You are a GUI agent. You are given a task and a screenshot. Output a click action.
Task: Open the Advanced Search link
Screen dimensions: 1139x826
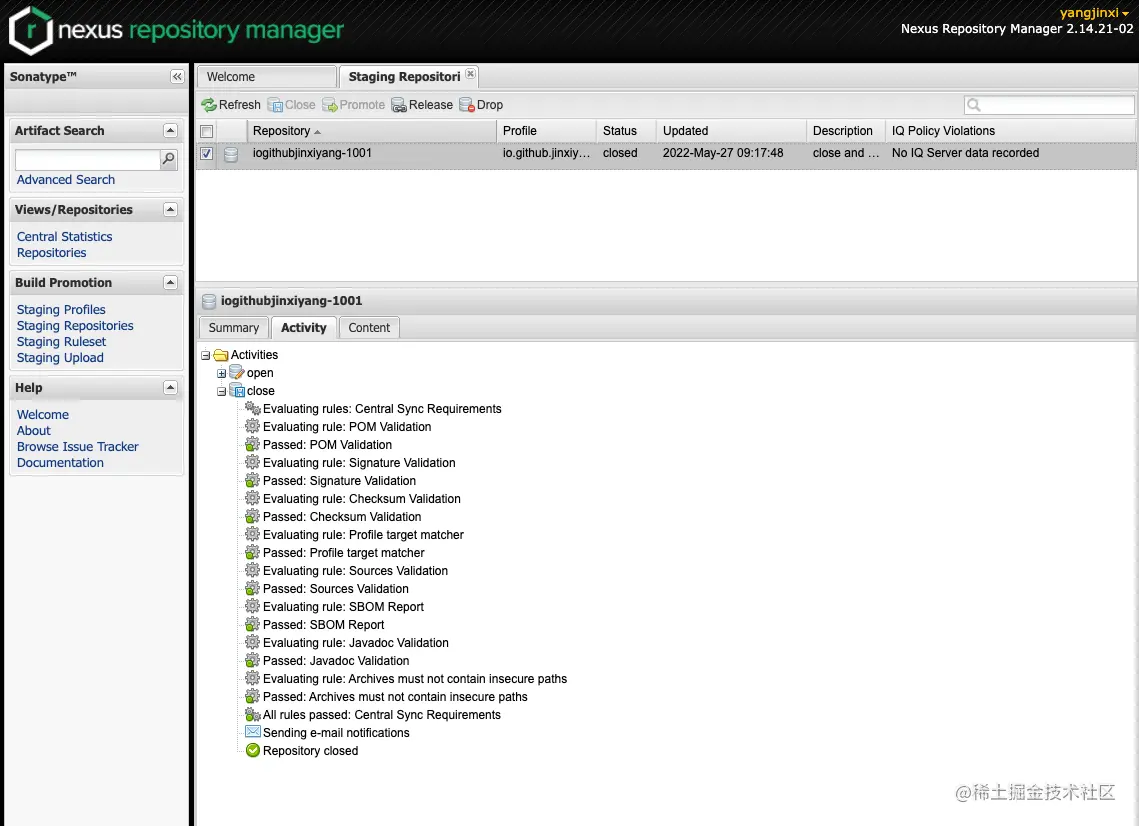[x=66, y=179]
